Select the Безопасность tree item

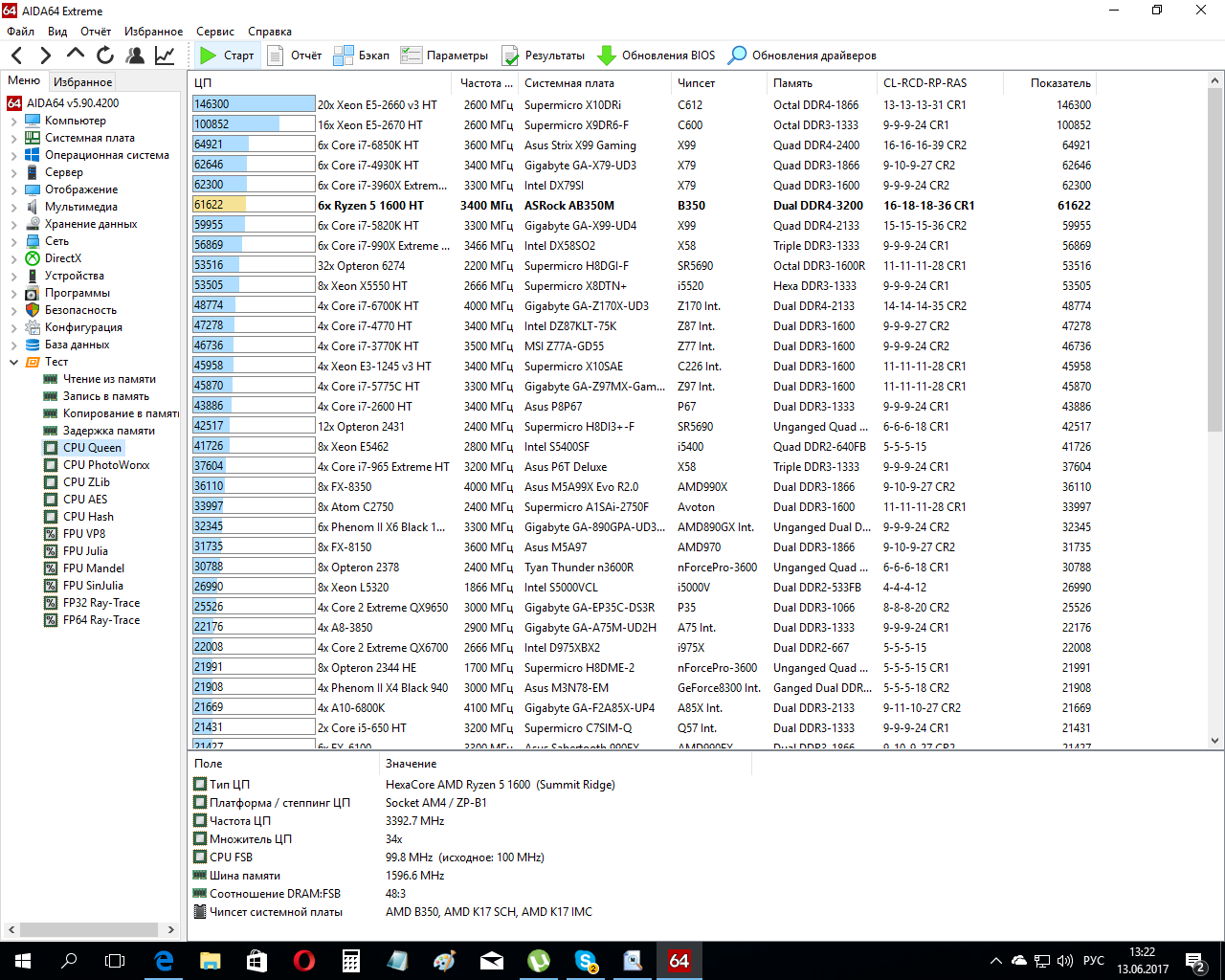tap(70, 310)
